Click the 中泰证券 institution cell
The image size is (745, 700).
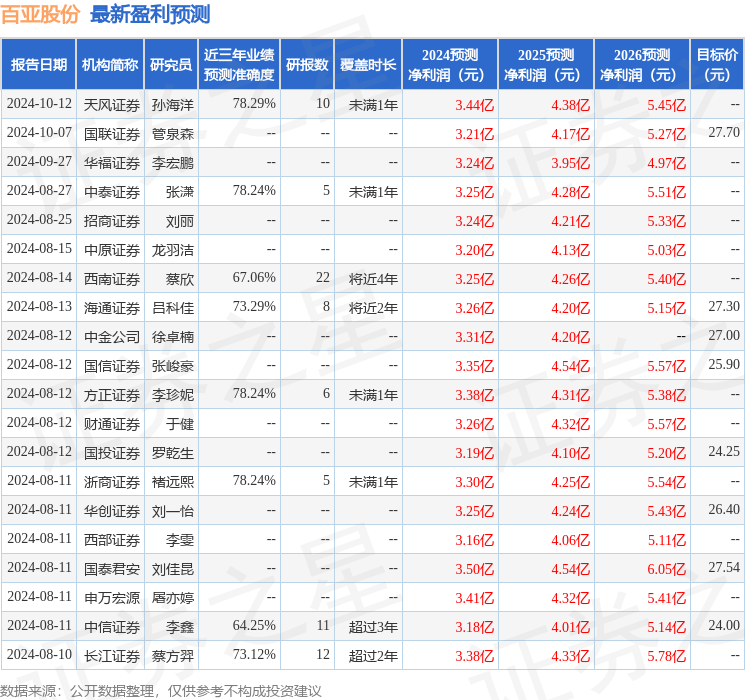click(112, 192)
